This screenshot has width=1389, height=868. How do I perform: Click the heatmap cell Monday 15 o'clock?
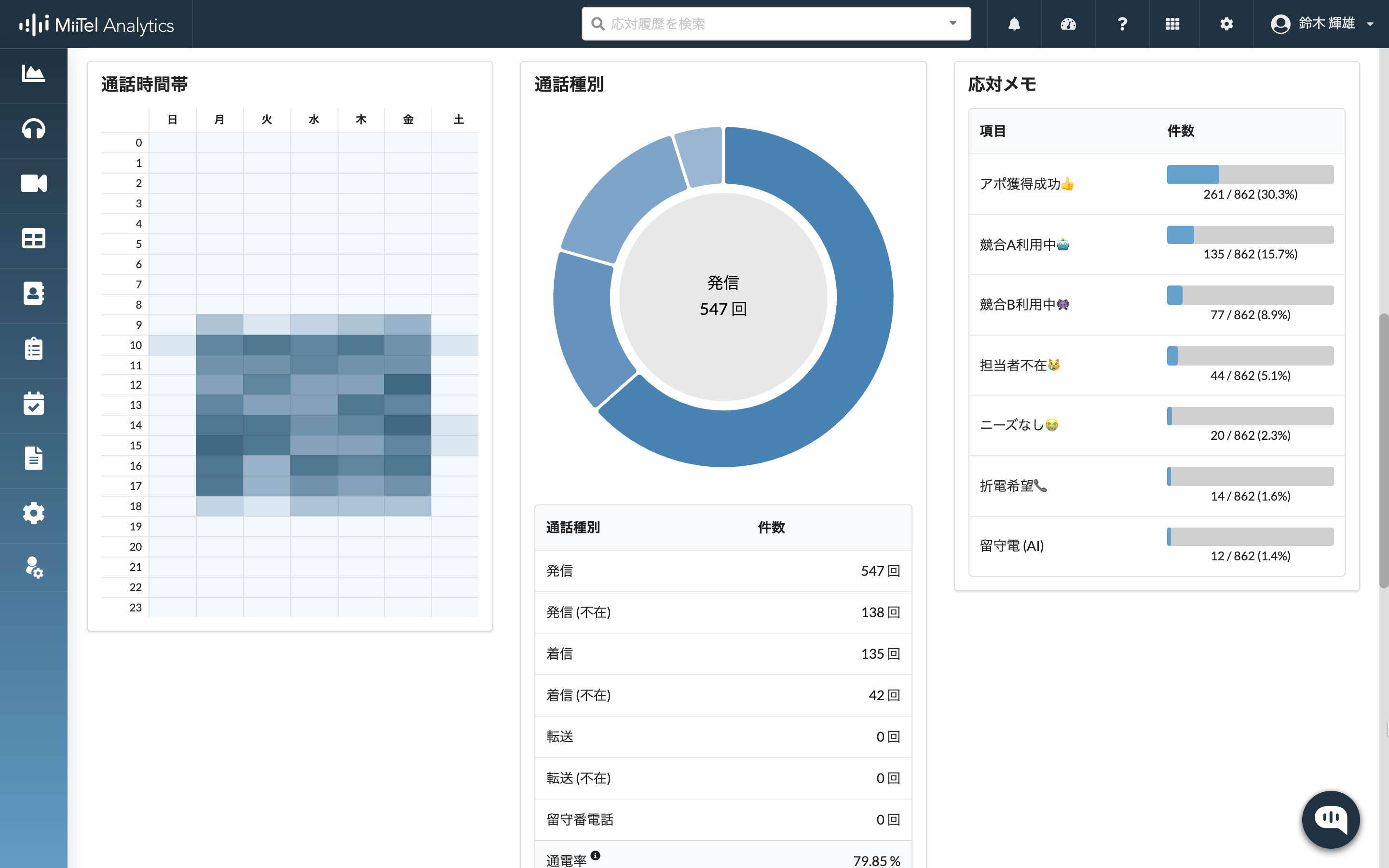click(x=219, y=446)
